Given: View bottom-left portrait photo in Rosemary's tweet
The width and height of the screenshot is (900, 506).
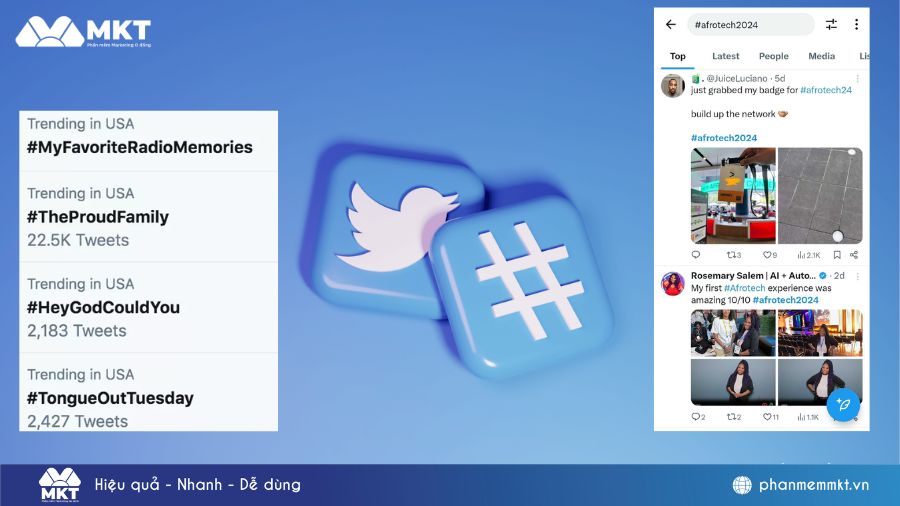Looking at the screenshot, I should [x=733, y=382].
